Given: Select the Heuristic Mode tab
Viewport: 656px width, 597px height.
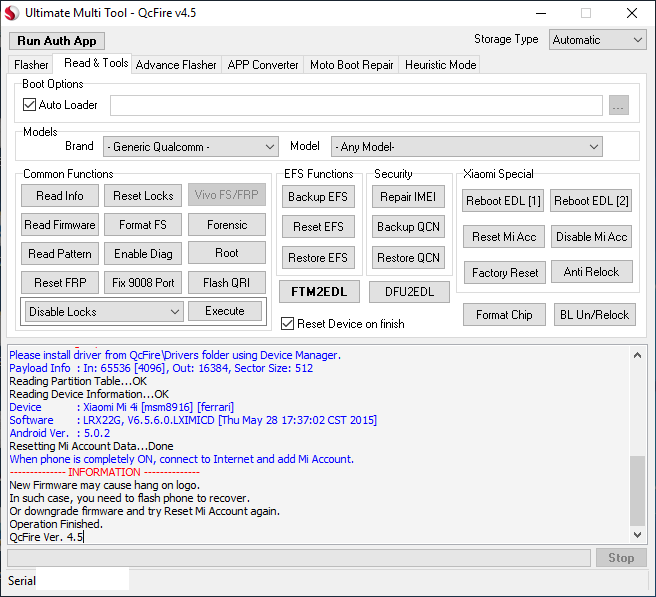Looking at the screenshot, I should coord(441,65).
